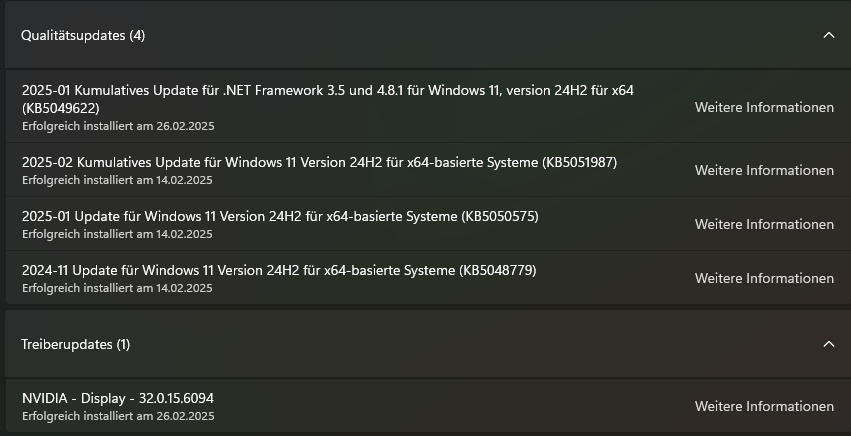This screenshot has height=436, width=851.
Task: Click install date under KB5051987 update
Action: point(118,180)
